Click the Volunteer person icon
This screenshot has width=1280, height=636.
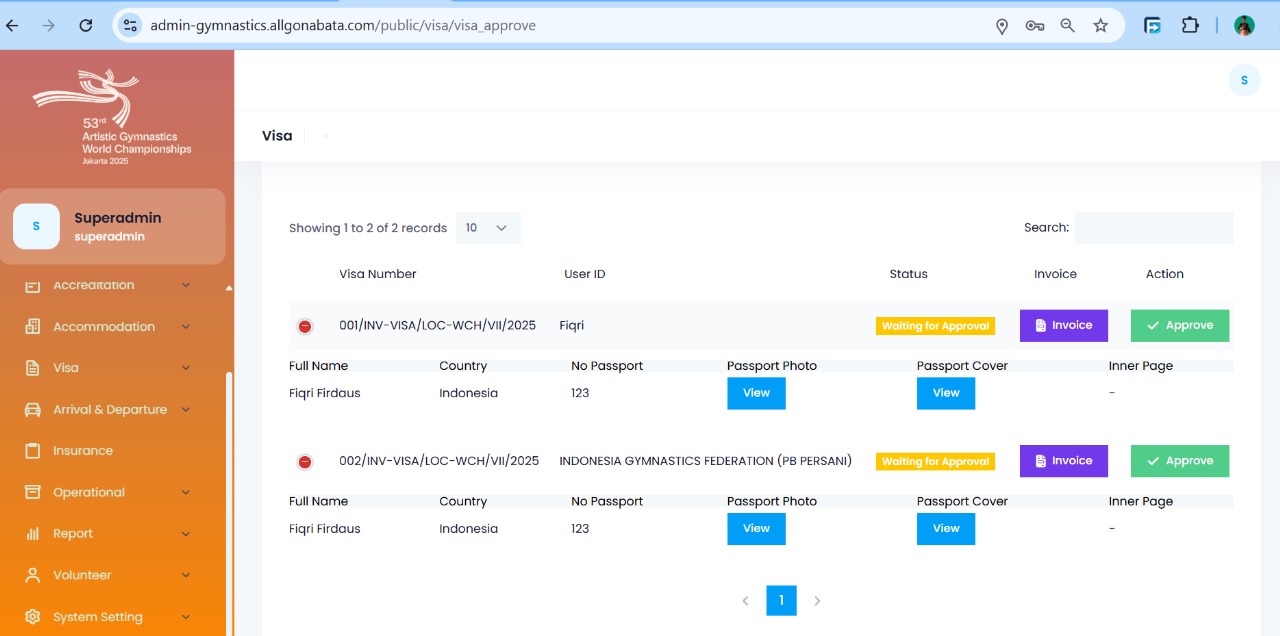33,576
